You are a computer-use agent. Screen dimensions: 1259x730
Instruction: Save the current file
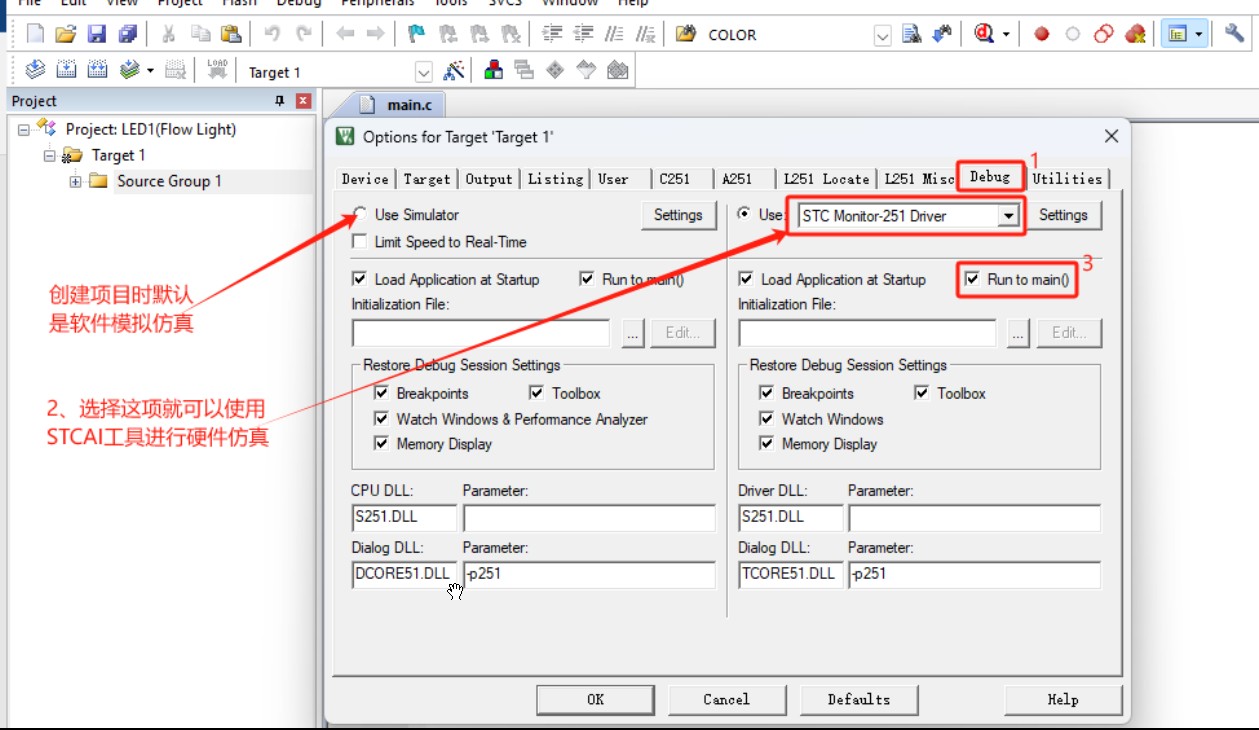(97, 34)
